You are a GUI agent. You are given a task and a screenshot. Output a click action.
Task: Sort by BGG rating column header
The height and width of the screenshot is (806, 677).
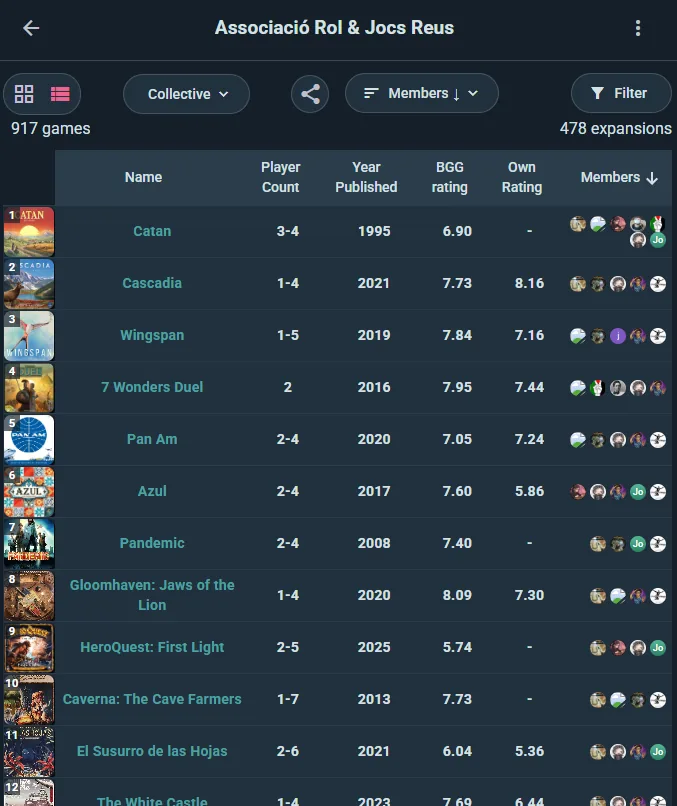coord(450,177)
